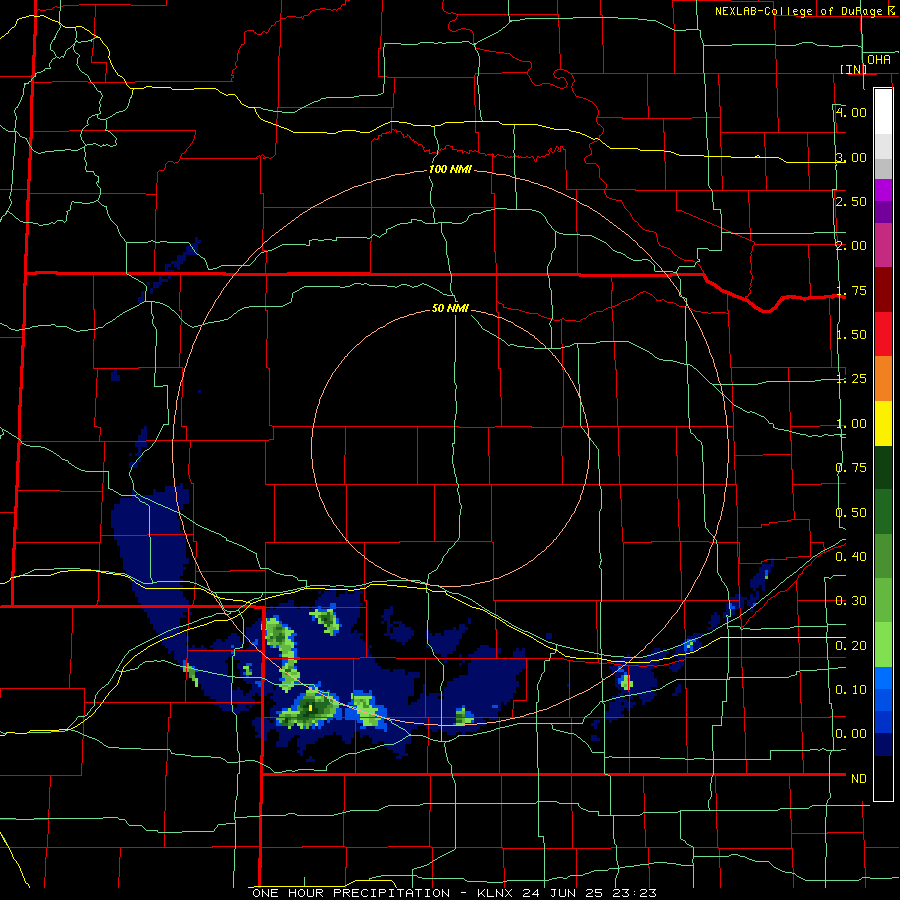Click the OHA product code label
Image resolution: width=900 pixels, height=900 pixels.
[x=879, y=60]
